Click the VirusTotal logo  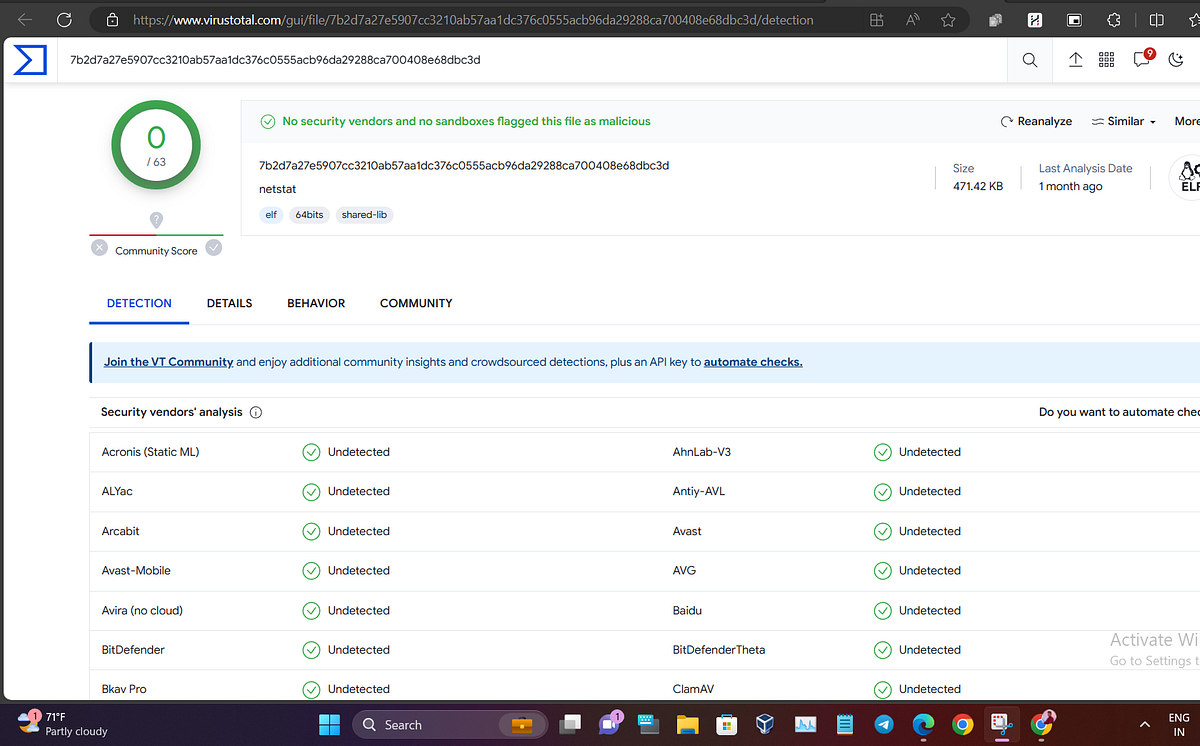[30, 60]
